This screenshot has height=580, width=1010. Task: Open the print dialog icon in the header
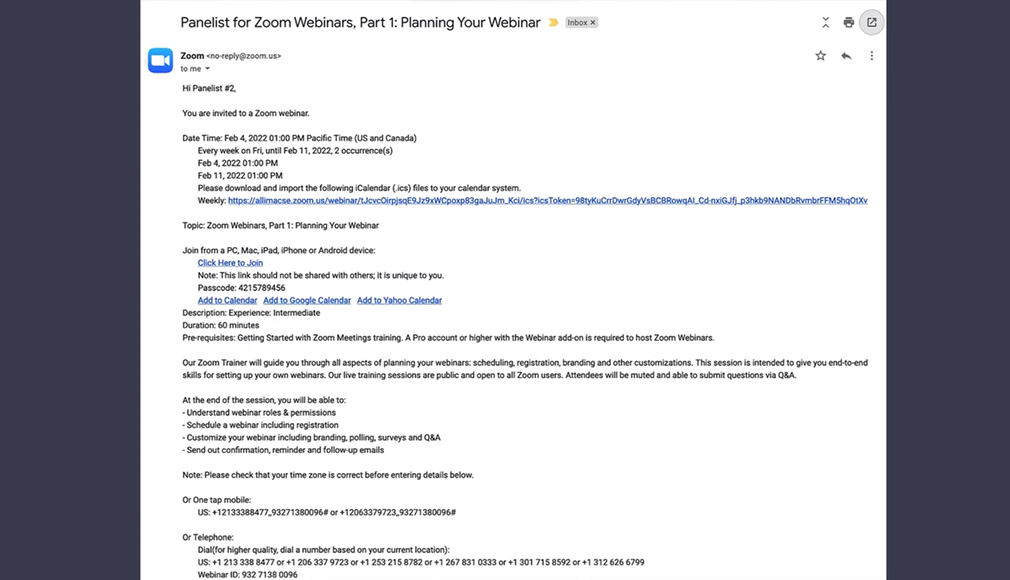pos(848,22)
